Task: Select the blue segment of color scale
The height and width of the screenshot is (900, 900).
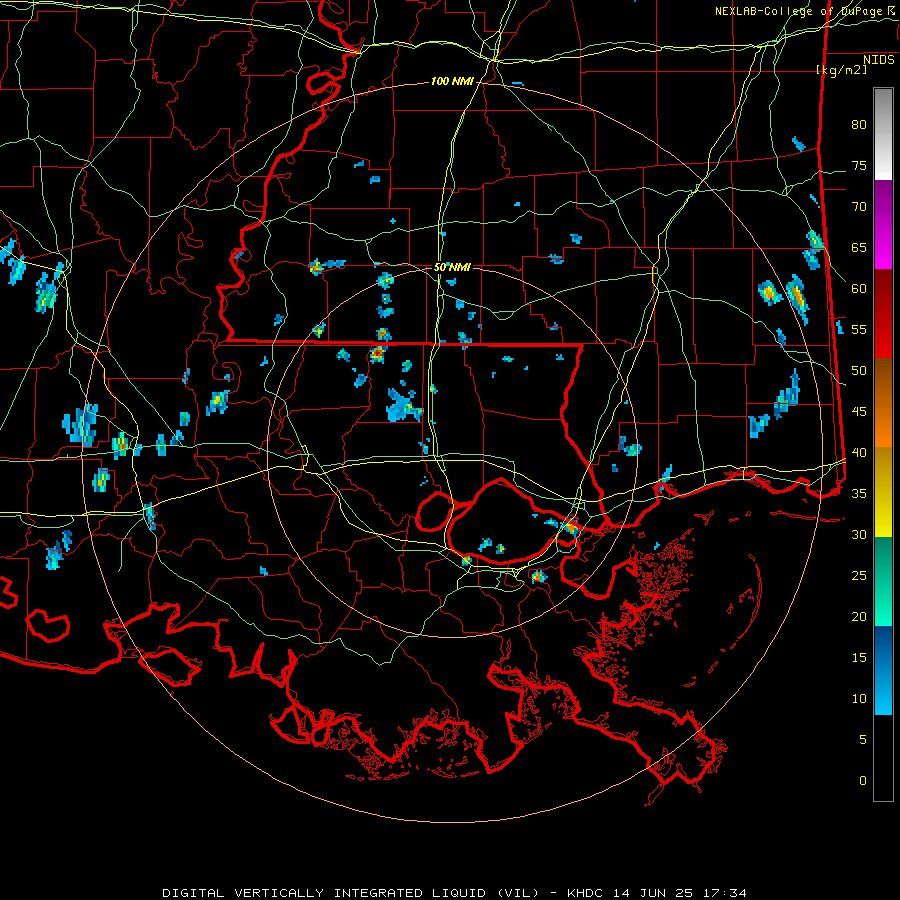Action: (x=883, y=670)
